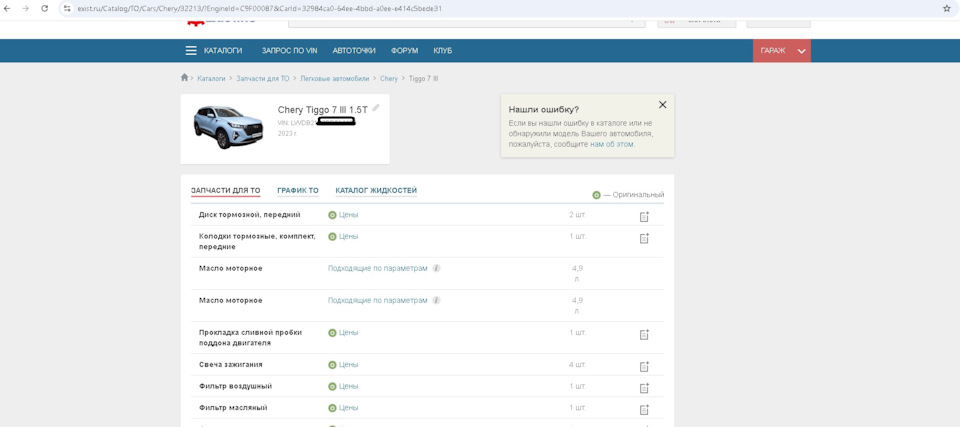Open Цены for Прокладка сливной пробки
Viewport: 960px width, 427px height.
348,333
